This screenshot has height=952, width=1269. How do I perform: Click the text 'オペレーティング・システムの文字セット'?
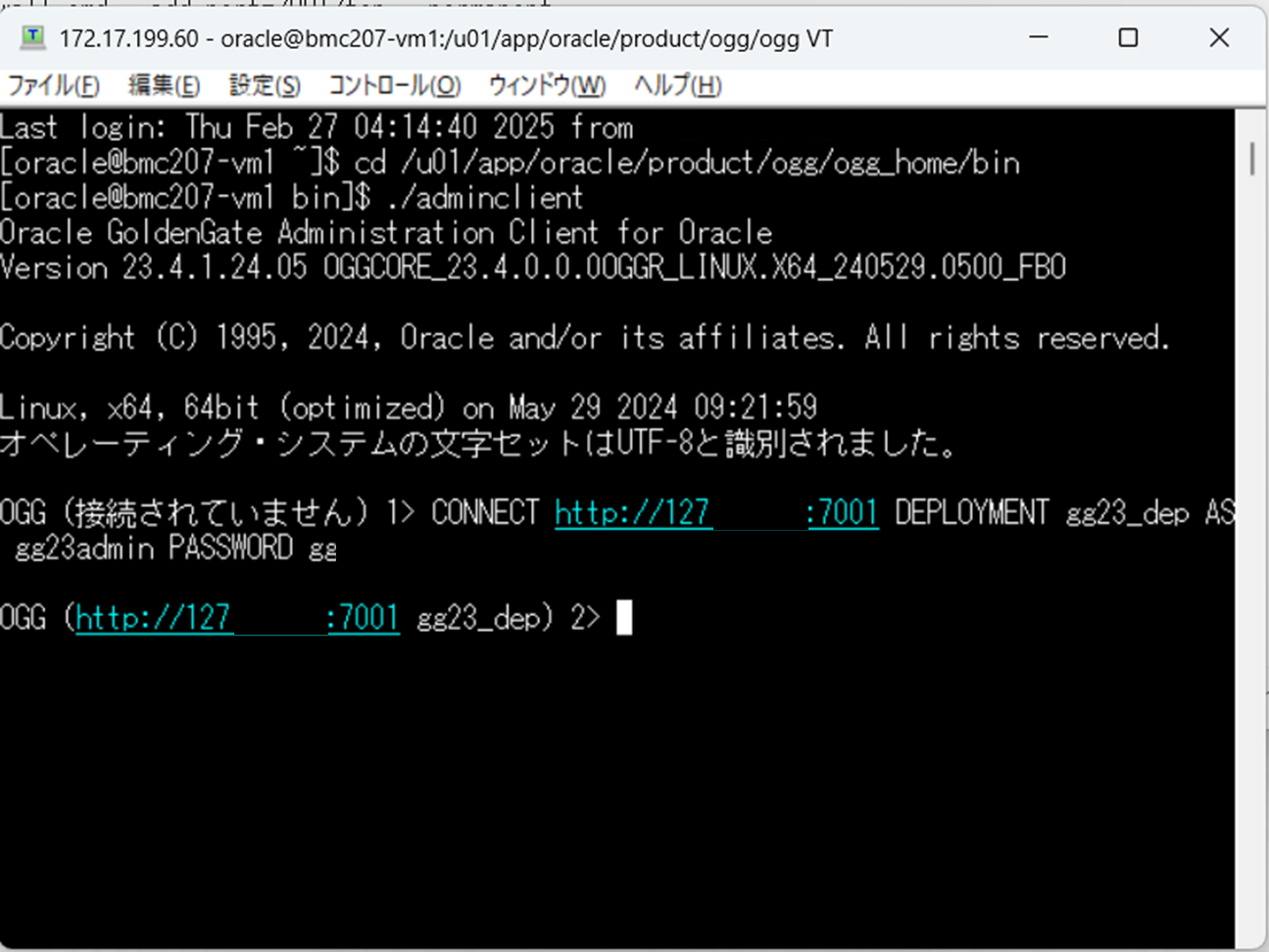[290, 444]
